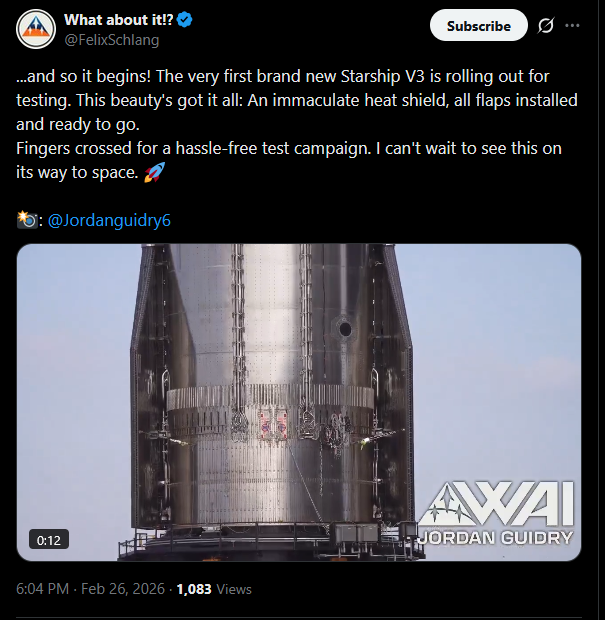Screen dimensions: 605x620
Task: Click the red stickers on the rocket ring
Action: [273, 425]
